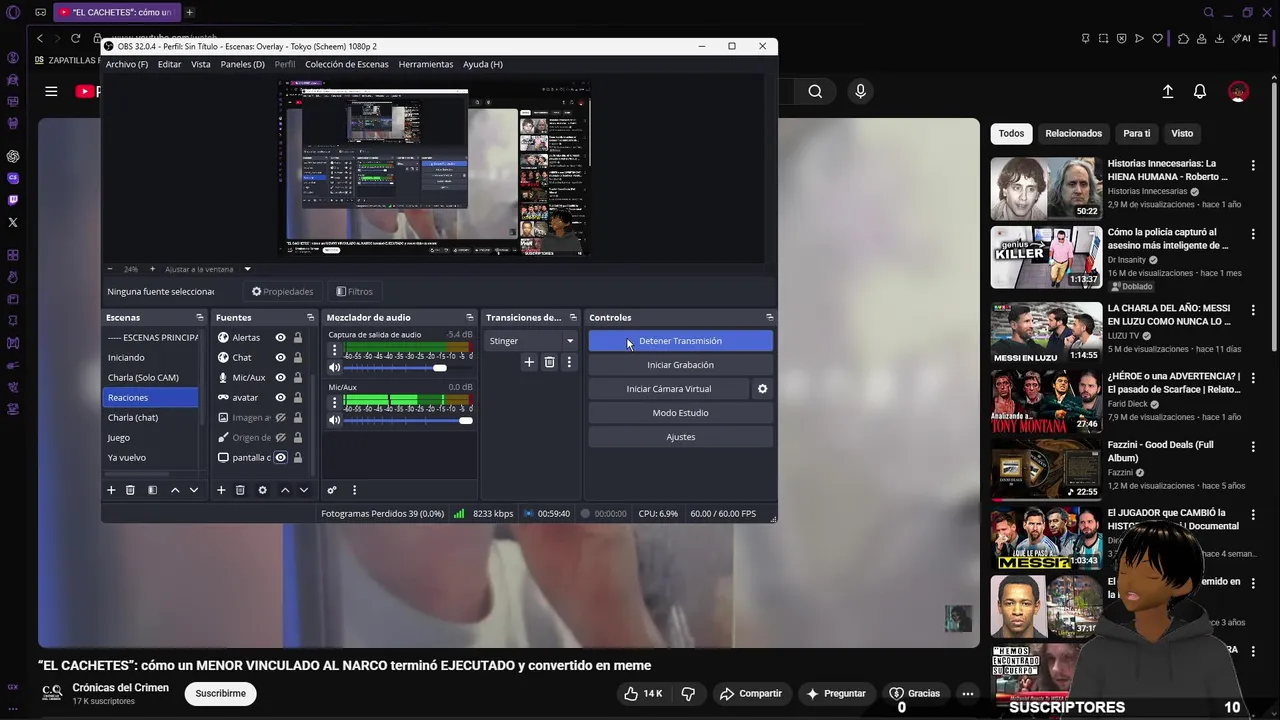Open Vista menu in OBS
This screenshot has width=1280, height=720.
coord(201,64)
